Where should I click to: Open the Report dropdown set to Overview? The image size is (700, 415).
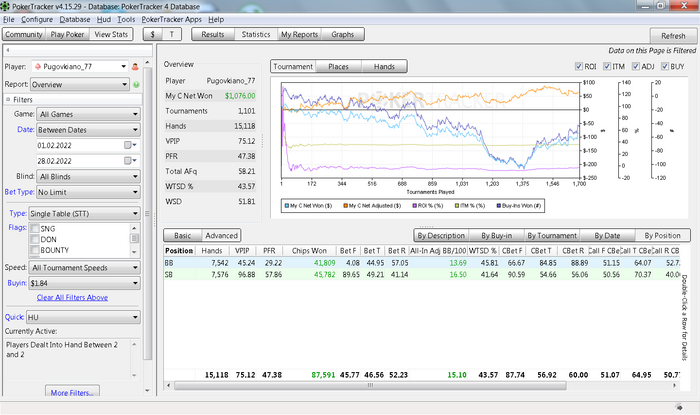pos(80,84)
